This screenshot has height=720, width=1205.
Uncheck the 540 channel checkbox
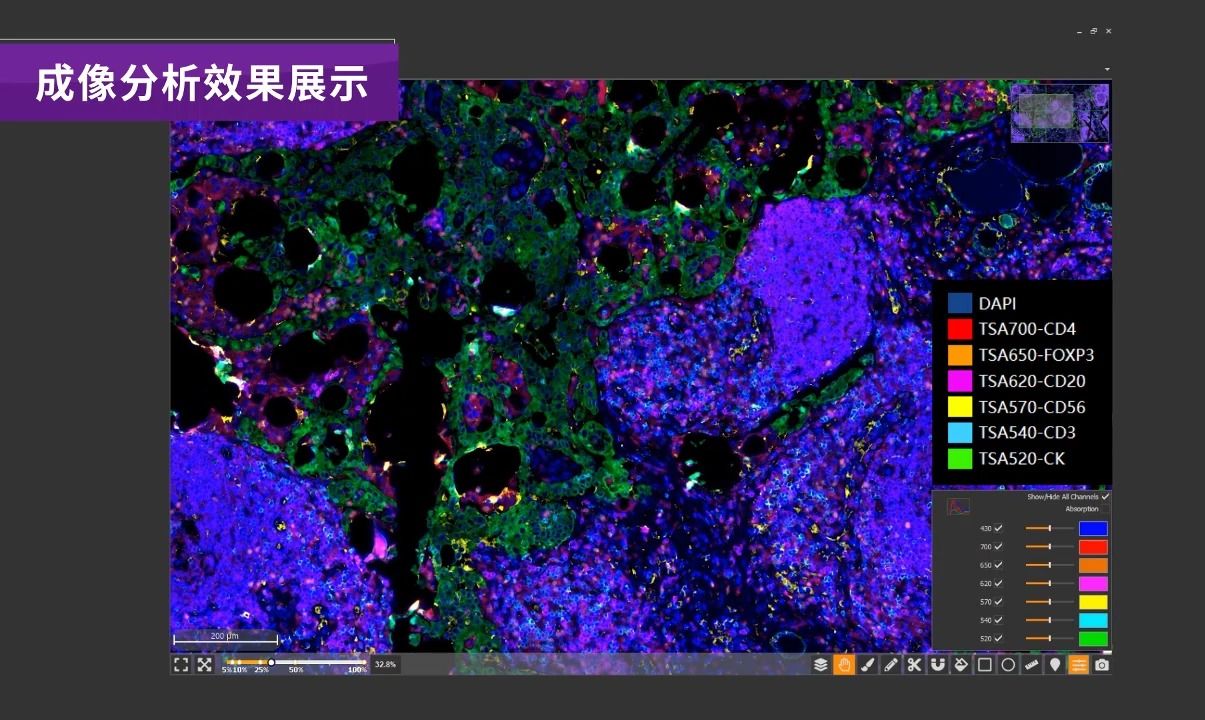pos(998,620)
